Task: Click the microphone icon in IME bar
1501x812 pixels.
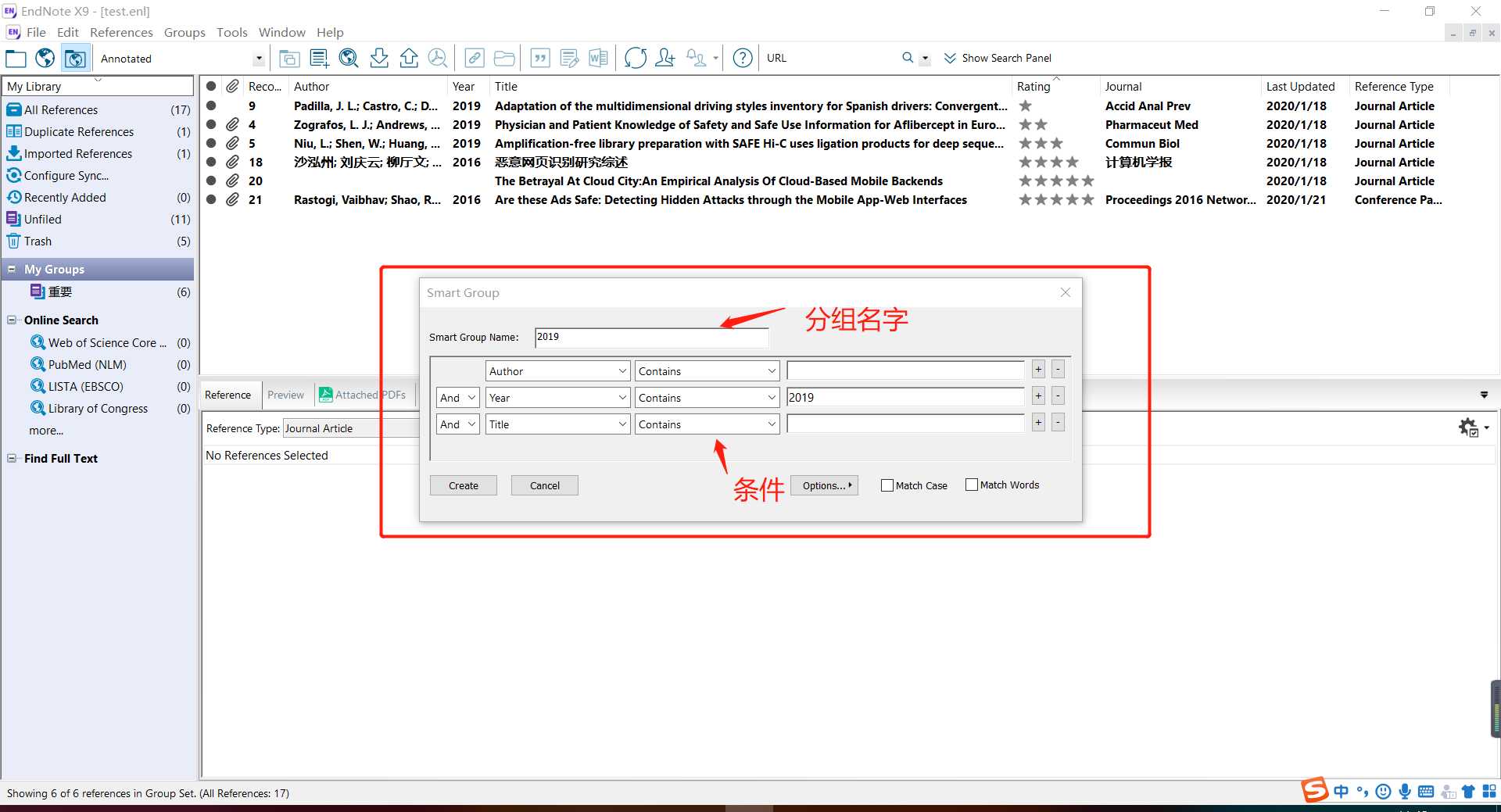Action: click(x=1405, y=792)
